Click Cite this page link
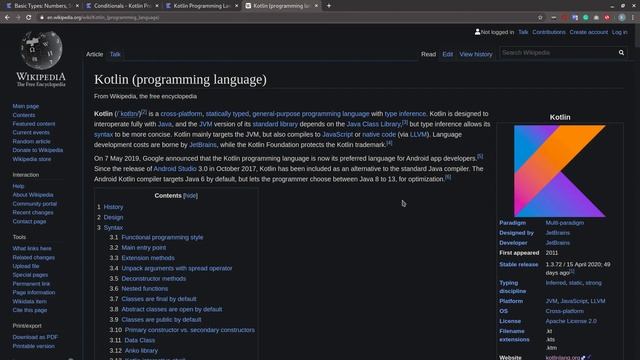Screen dimensions: 640x360 (x=30, y=310)
